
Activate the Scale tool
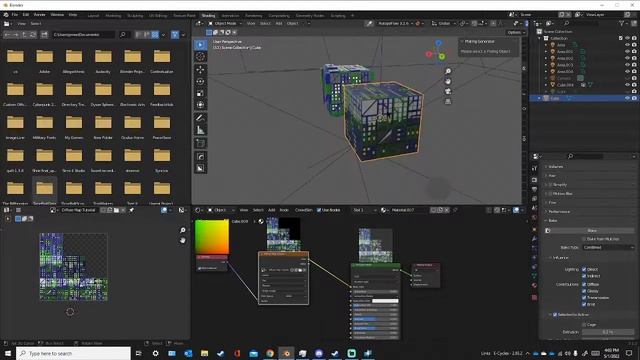200,93
